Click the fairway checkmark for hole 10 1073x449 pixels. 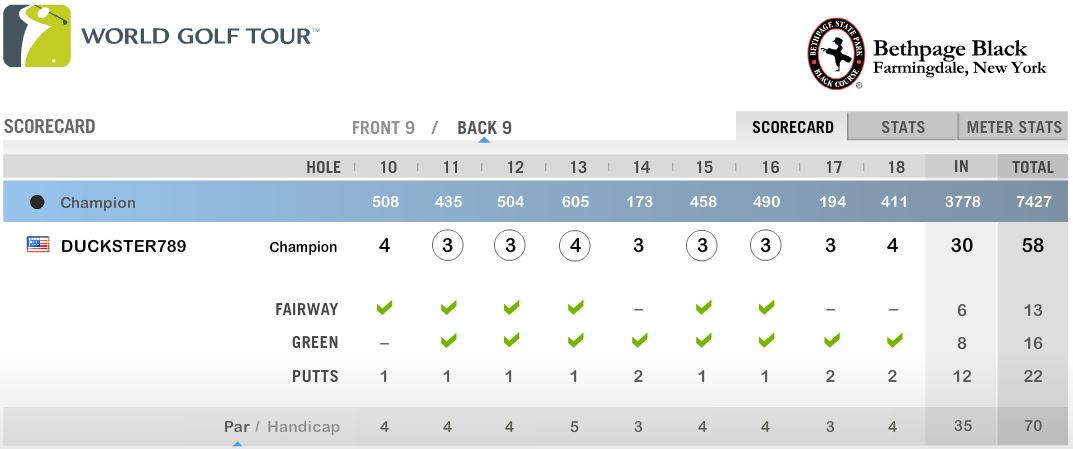coord(385,308)
